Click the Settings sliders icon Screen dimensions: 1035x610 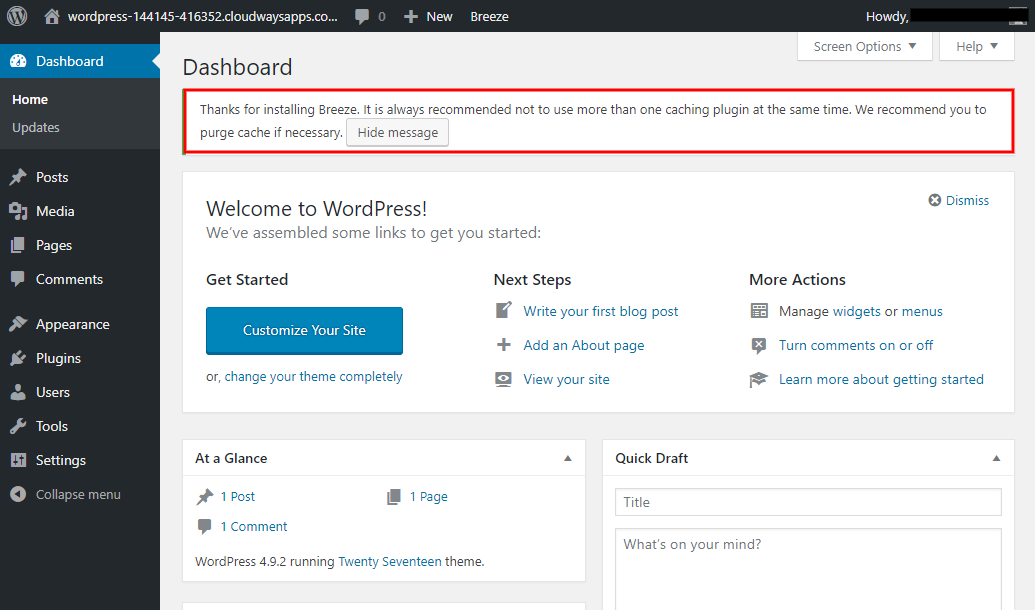[x=18, y=460]
